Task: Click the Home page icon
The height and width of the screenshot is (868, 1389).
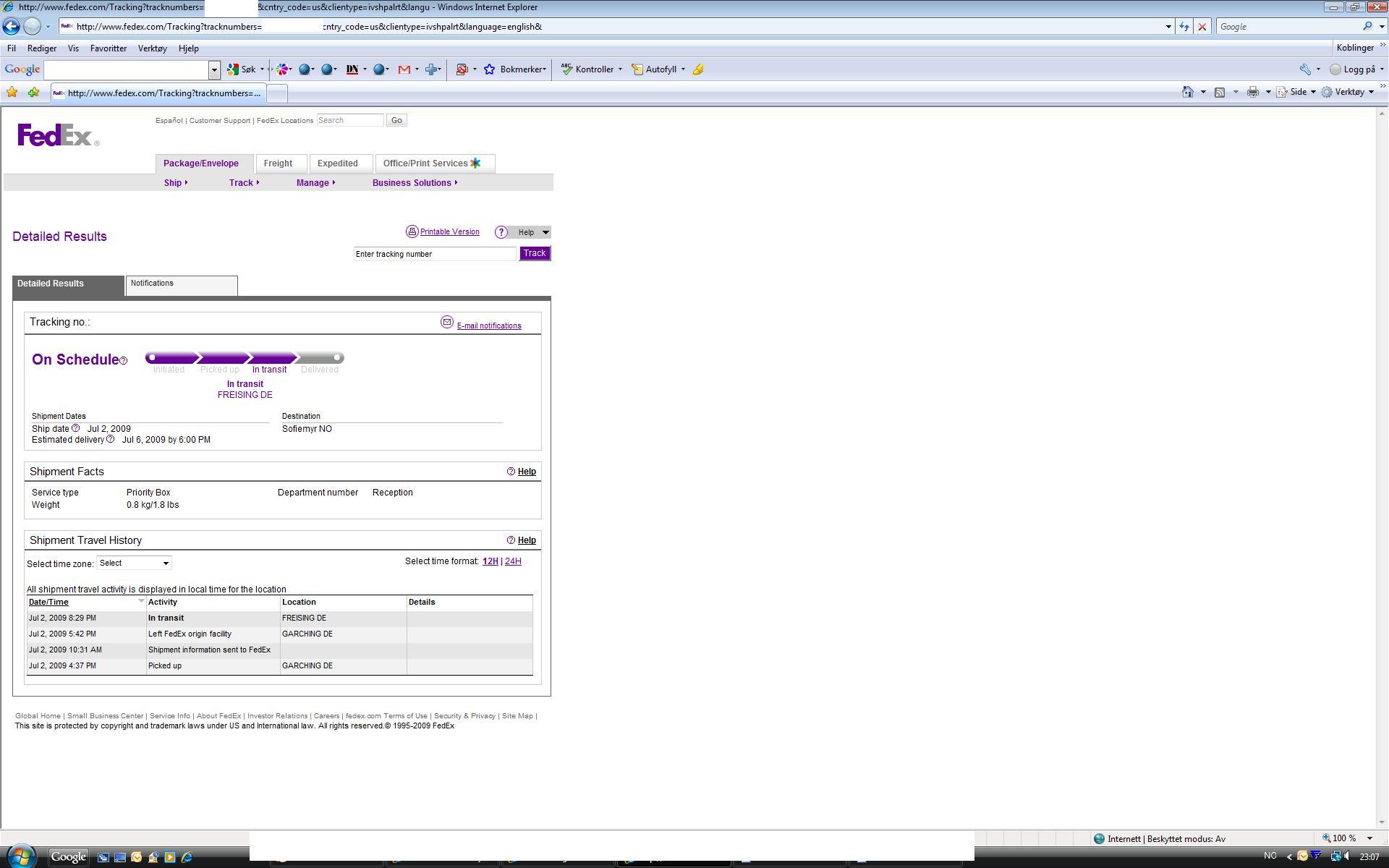Action: coord(1188,92)
